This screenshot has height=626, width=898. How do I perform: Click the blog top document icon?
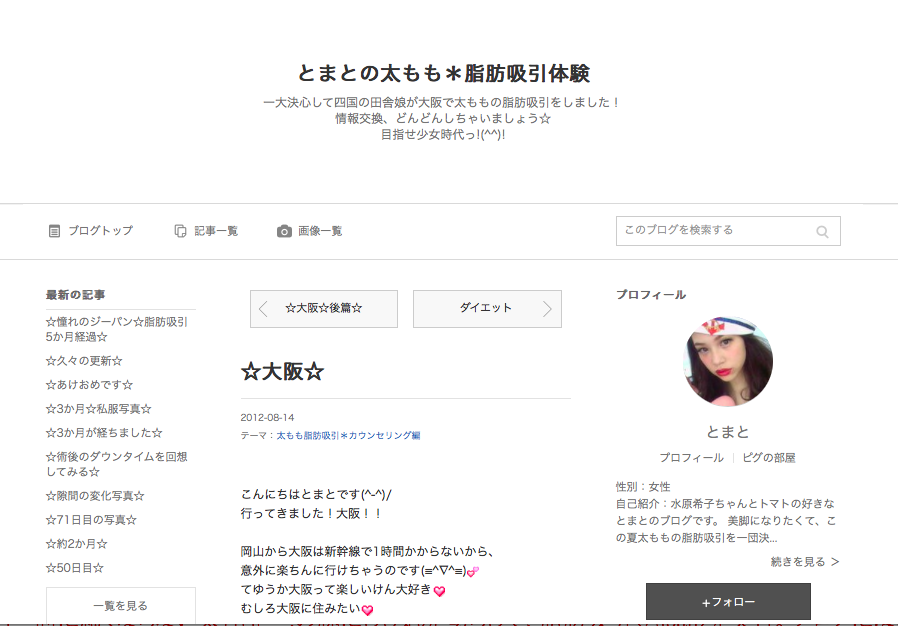tap(54, 231)
